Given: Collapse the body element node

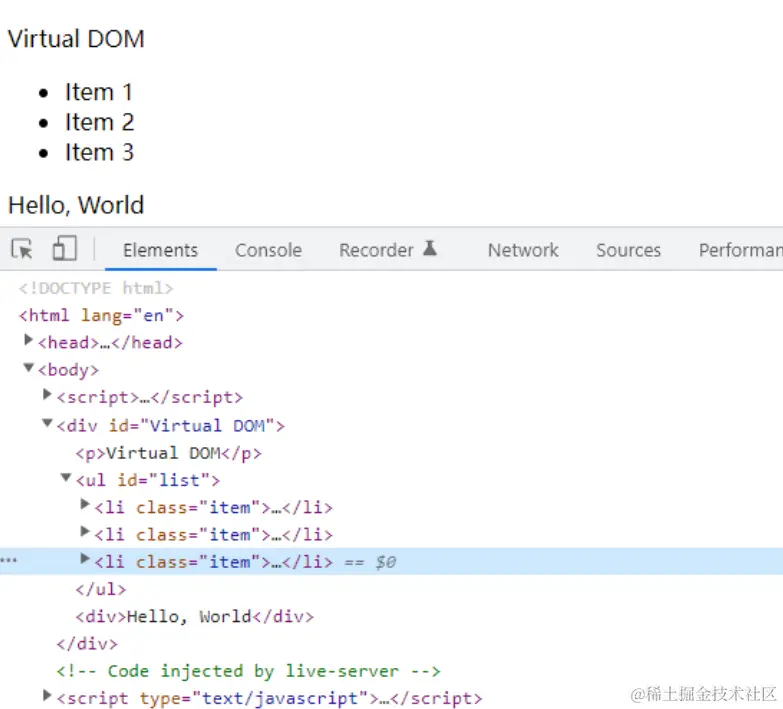Looking at the screenshot, I should (28, 368).
